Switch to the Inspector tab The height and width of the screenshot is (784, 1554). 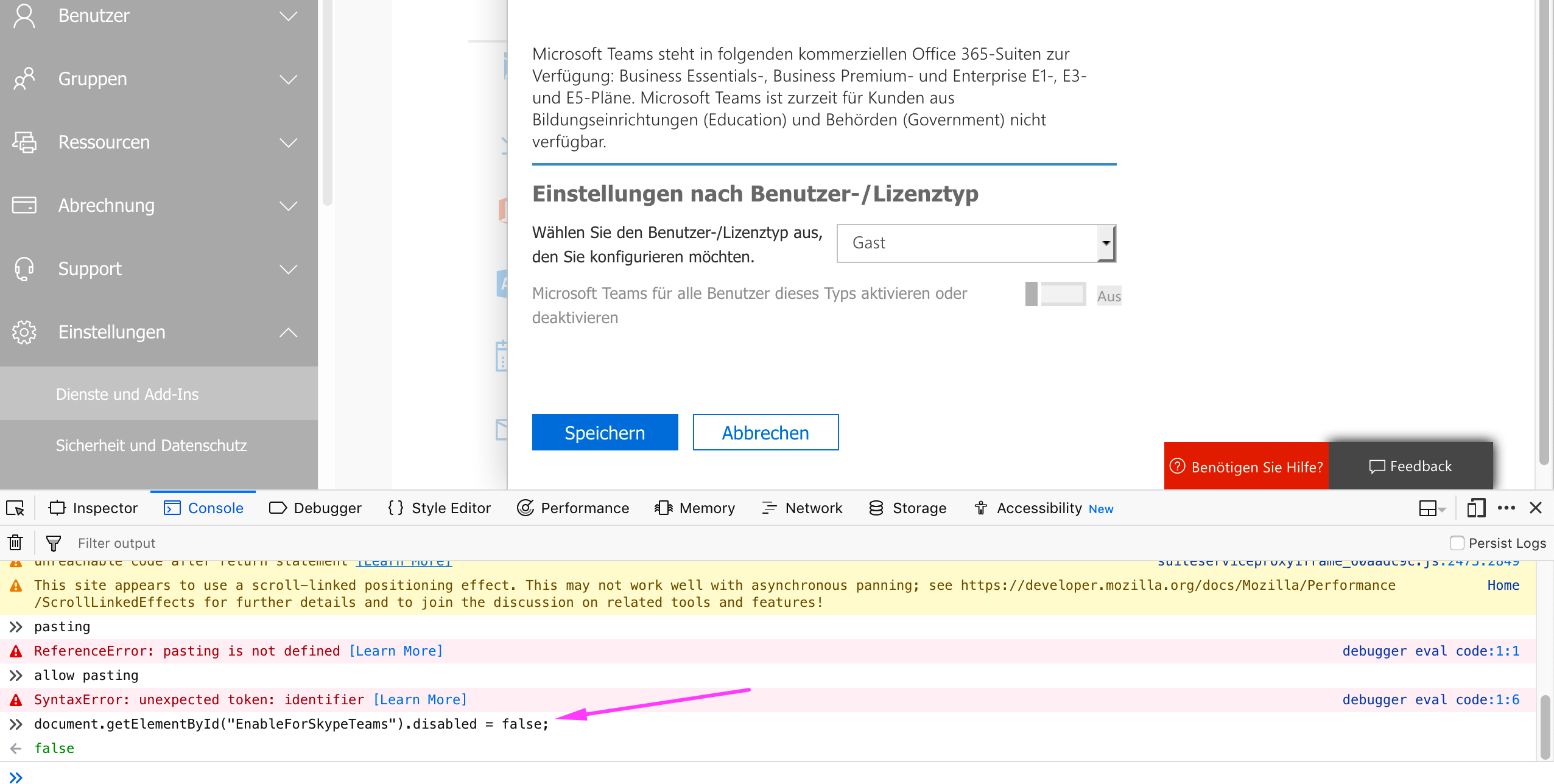click(x=93, y=508)
